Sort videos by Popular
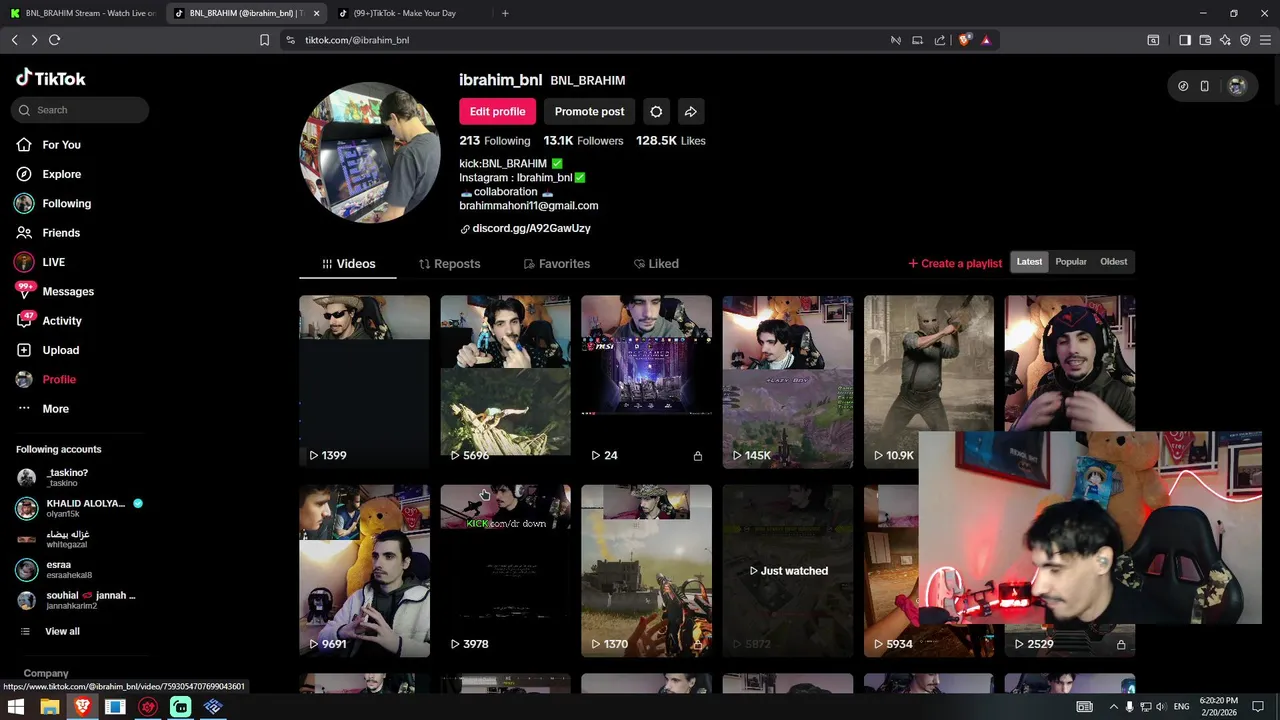 pyautogui.click(x=1070, y=262)
